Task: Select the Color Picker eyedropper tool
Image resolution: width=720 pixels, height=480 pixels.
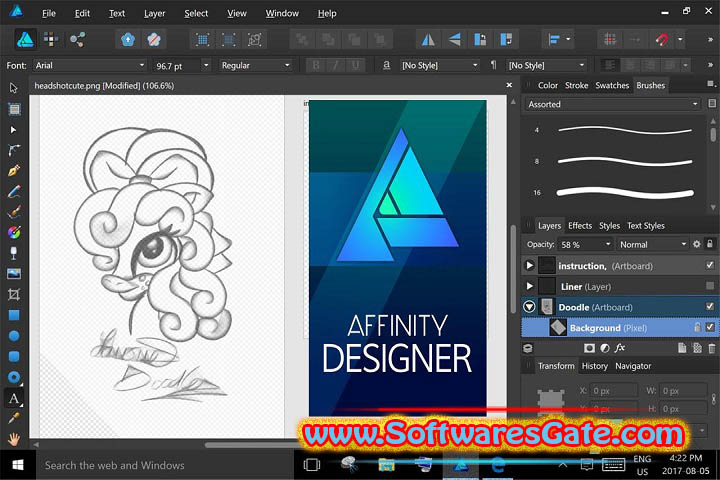Action: pos(14,418)
